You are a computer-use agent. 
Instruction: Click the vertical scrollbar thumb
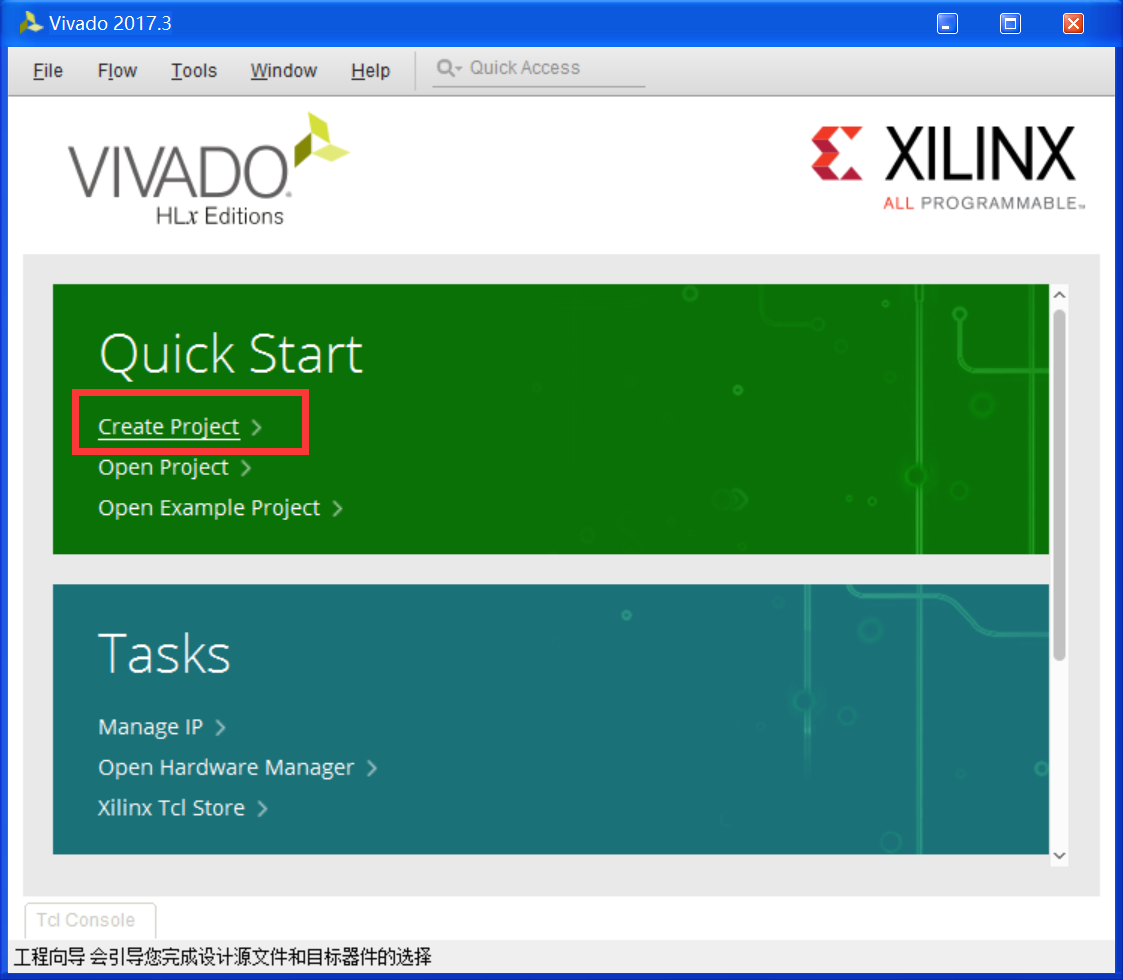pyautogui.click(x=1059, y=485)
